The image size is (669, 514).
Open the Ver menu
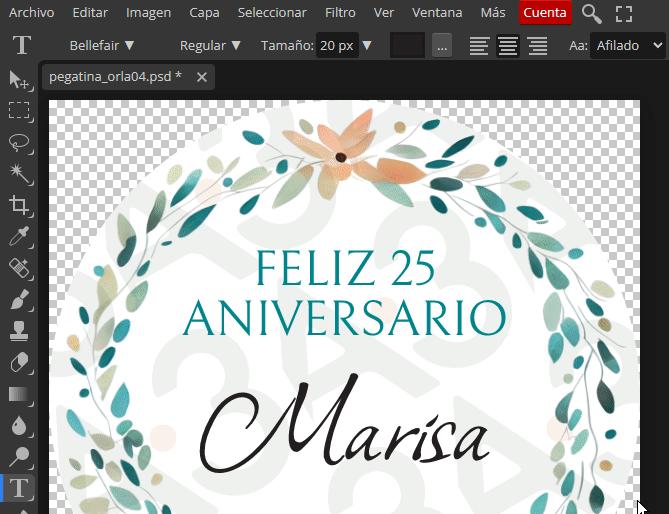[384, 13]
